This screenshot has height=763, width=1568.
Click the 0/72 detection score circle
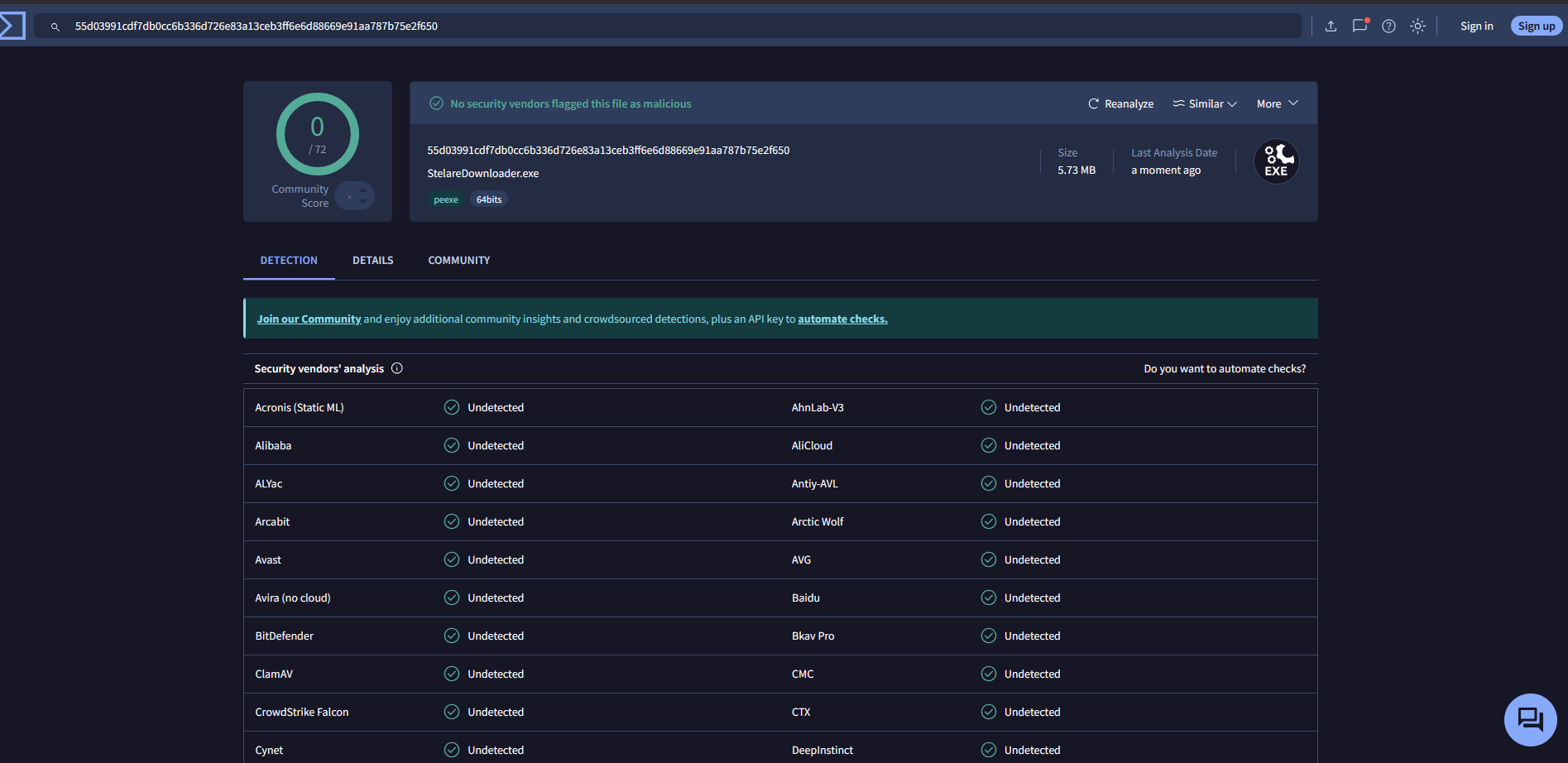pyautogui.click(x=318, y=134)
